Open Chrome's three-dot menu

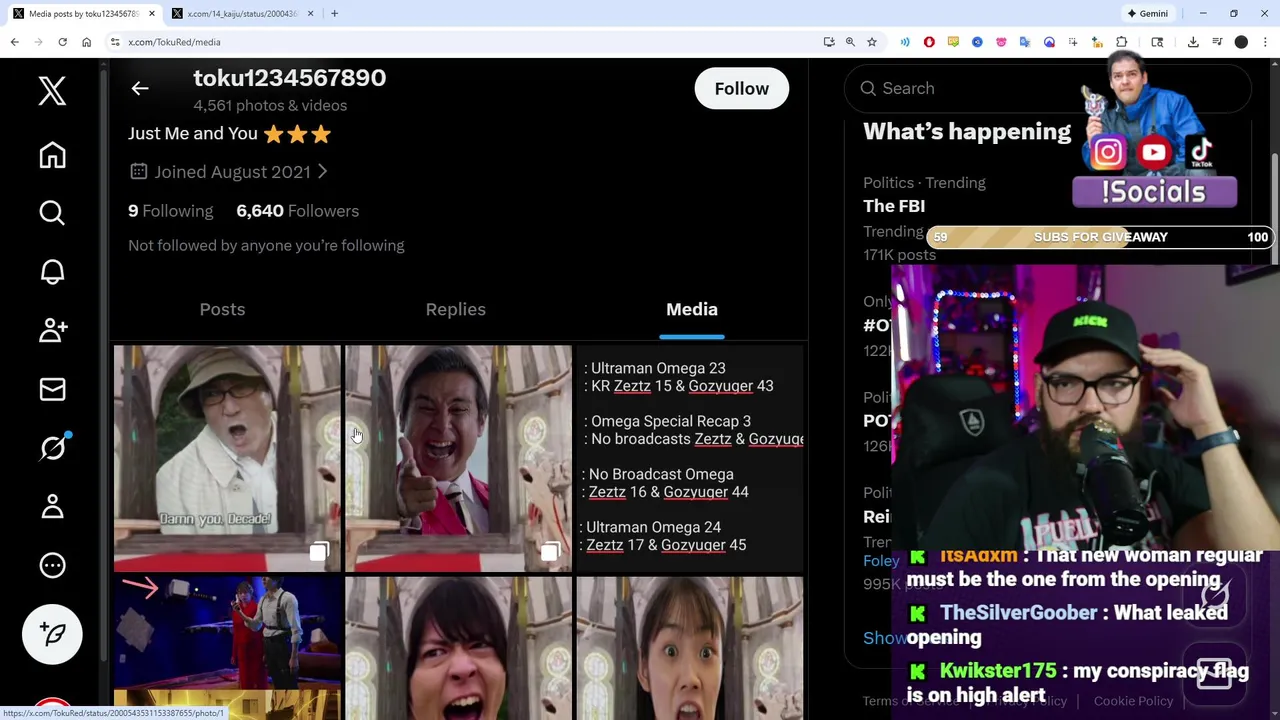point(1265,42)
